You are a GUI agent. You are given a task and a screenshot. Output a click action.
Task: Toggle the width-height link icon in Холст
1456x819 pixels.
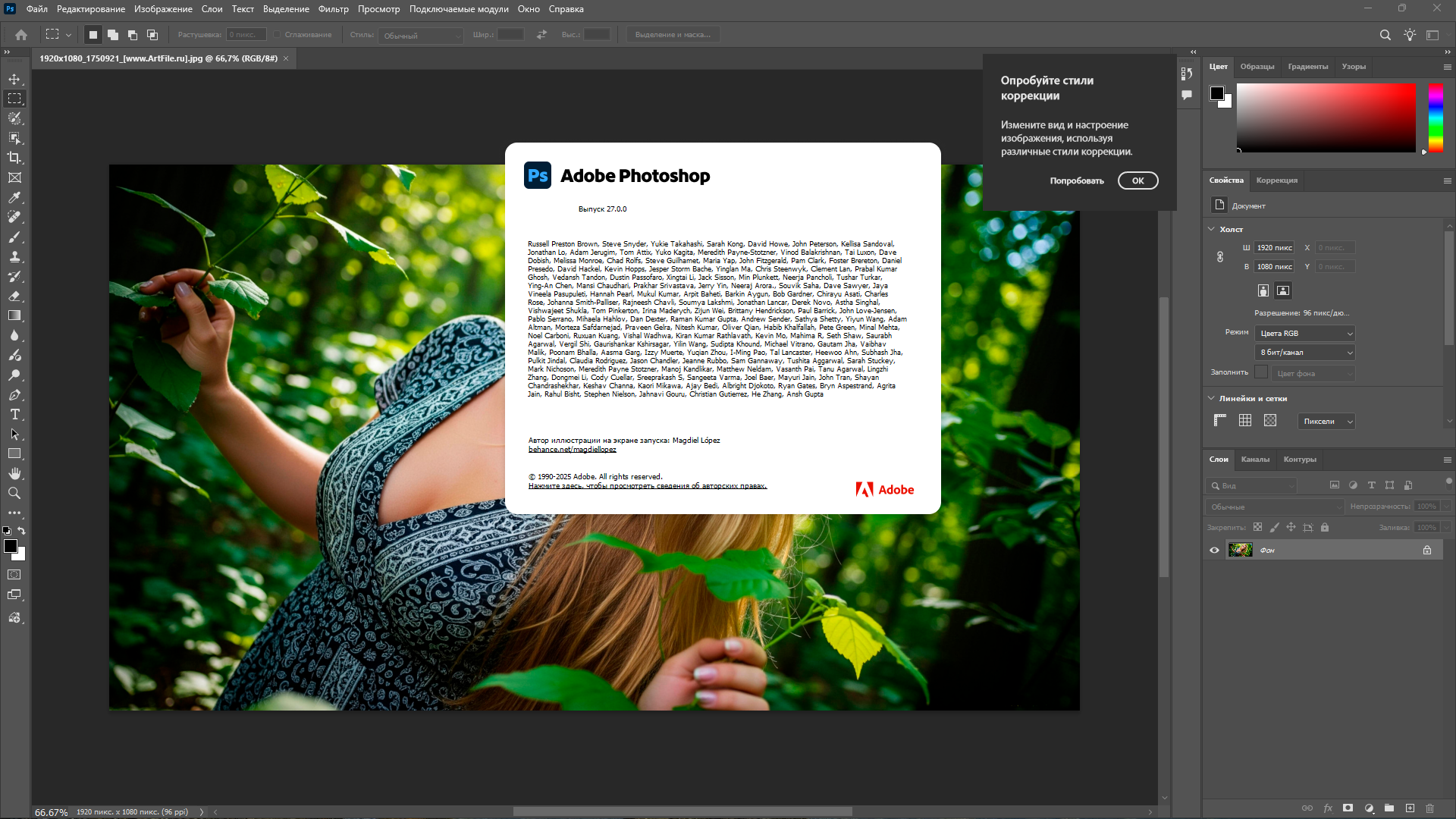click(1220, 257)
